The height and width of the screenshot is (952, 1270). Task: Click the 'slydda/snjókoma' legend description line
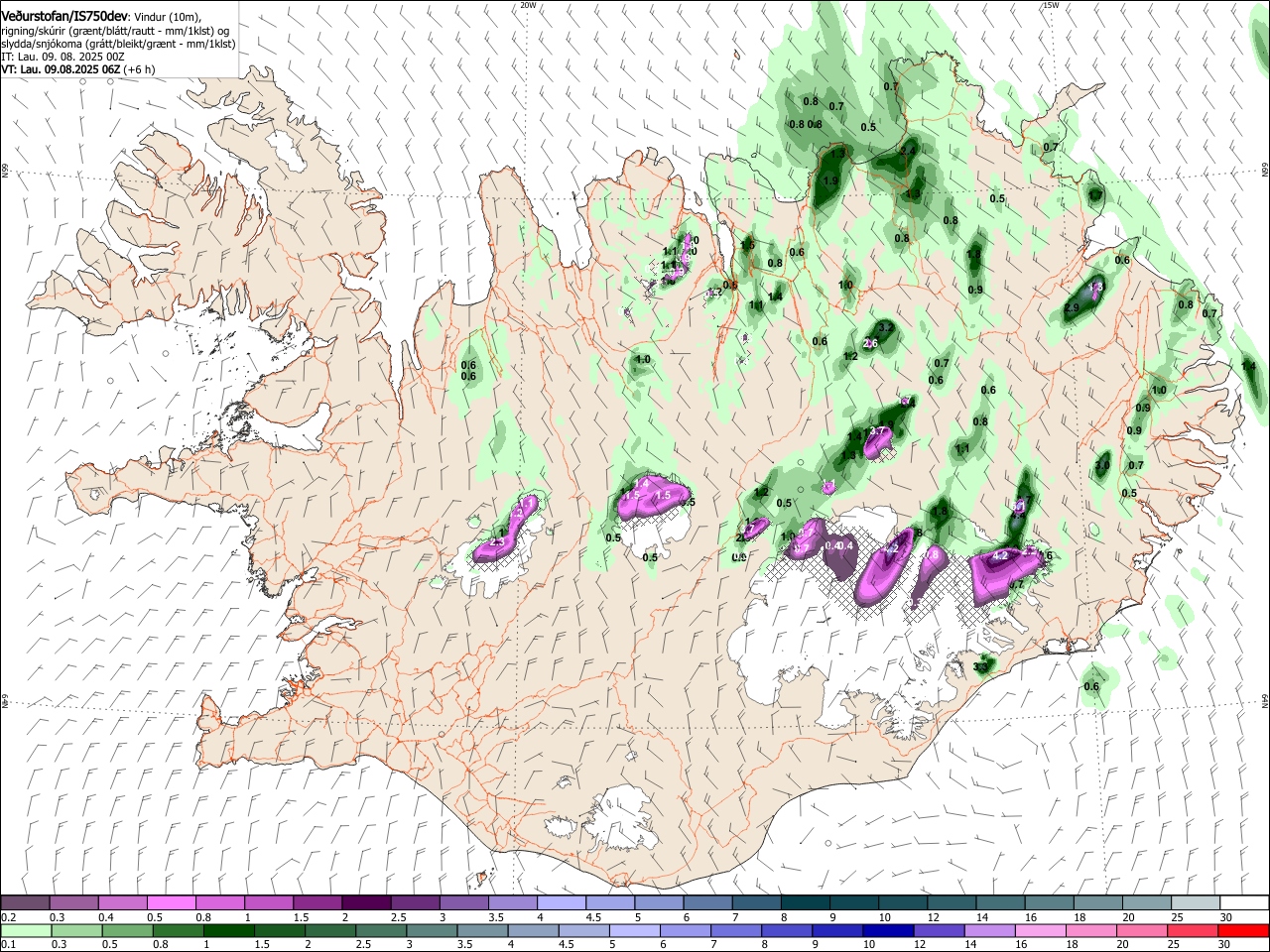point(118,44)
